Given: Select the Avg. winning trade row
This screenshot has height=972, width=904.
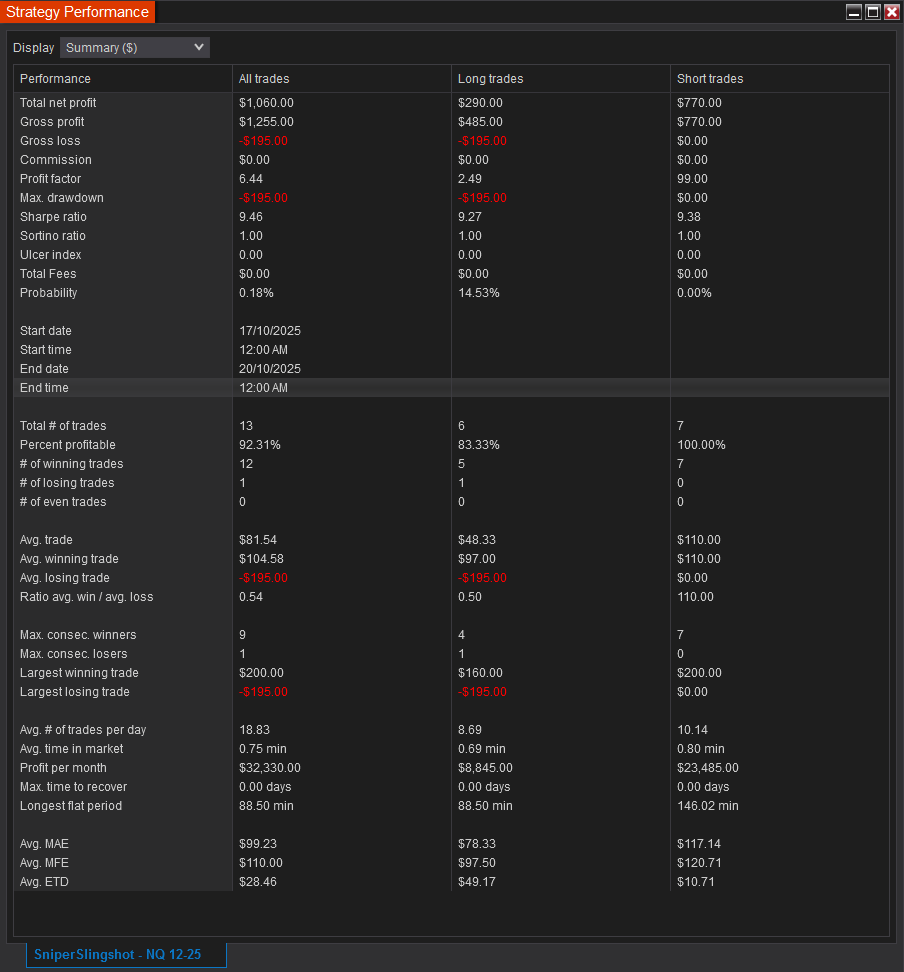Looking at the screenshot, I should pos(69,559).
